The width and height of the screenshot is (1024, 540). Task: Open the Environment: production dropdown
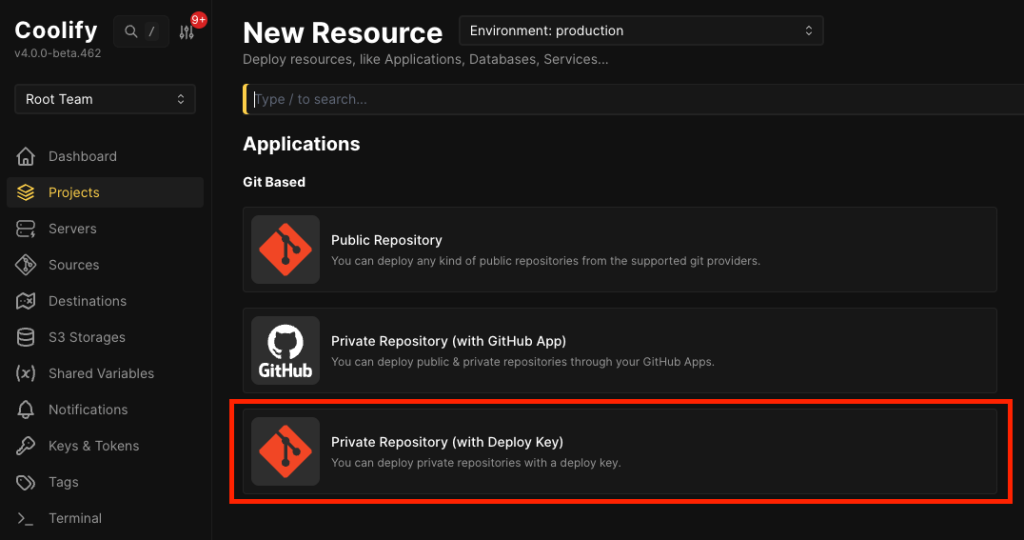click(641, 31)
